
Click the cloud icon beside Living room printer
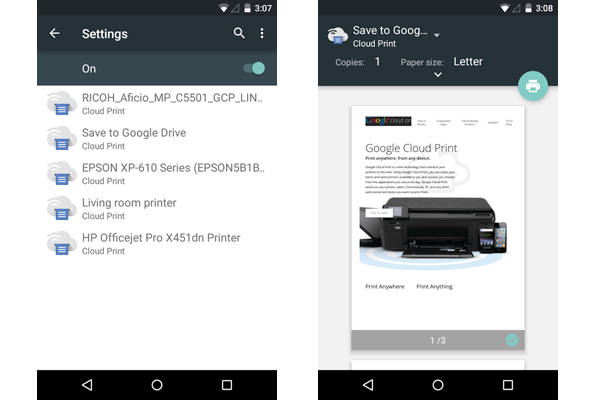[x=62, y=208]
